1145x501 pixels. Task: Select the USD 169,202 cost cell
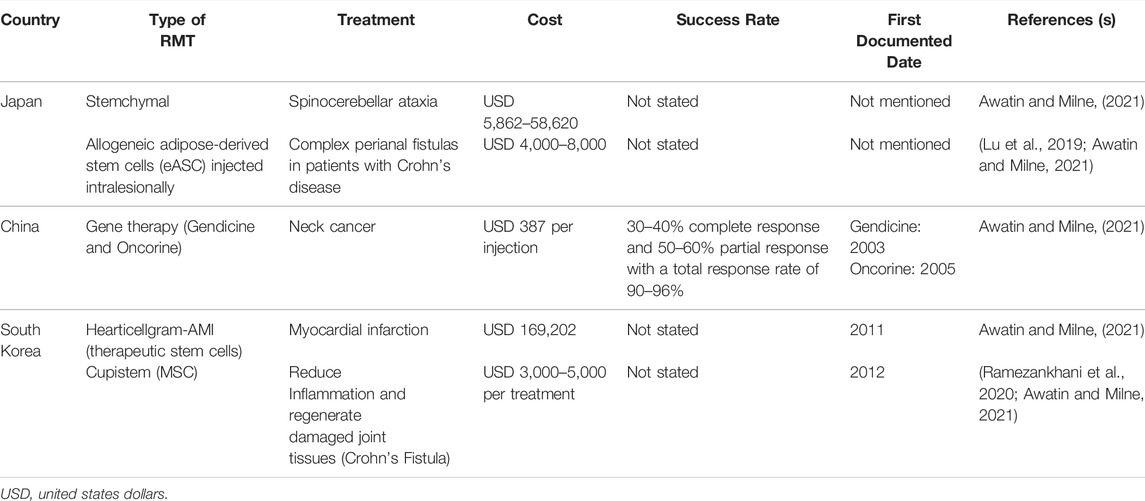(529, 331)
